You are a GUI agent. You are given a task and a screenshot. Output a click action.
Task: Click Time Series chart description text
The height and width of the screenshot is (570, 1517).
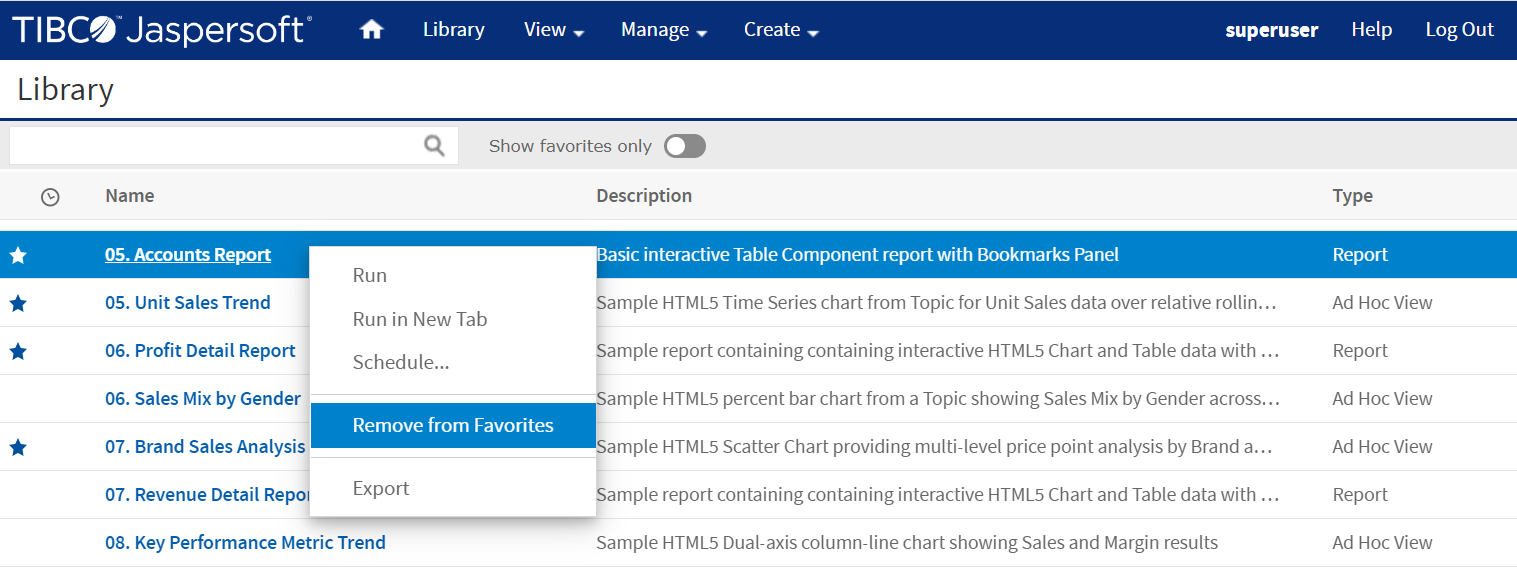(x=936, y=303)
